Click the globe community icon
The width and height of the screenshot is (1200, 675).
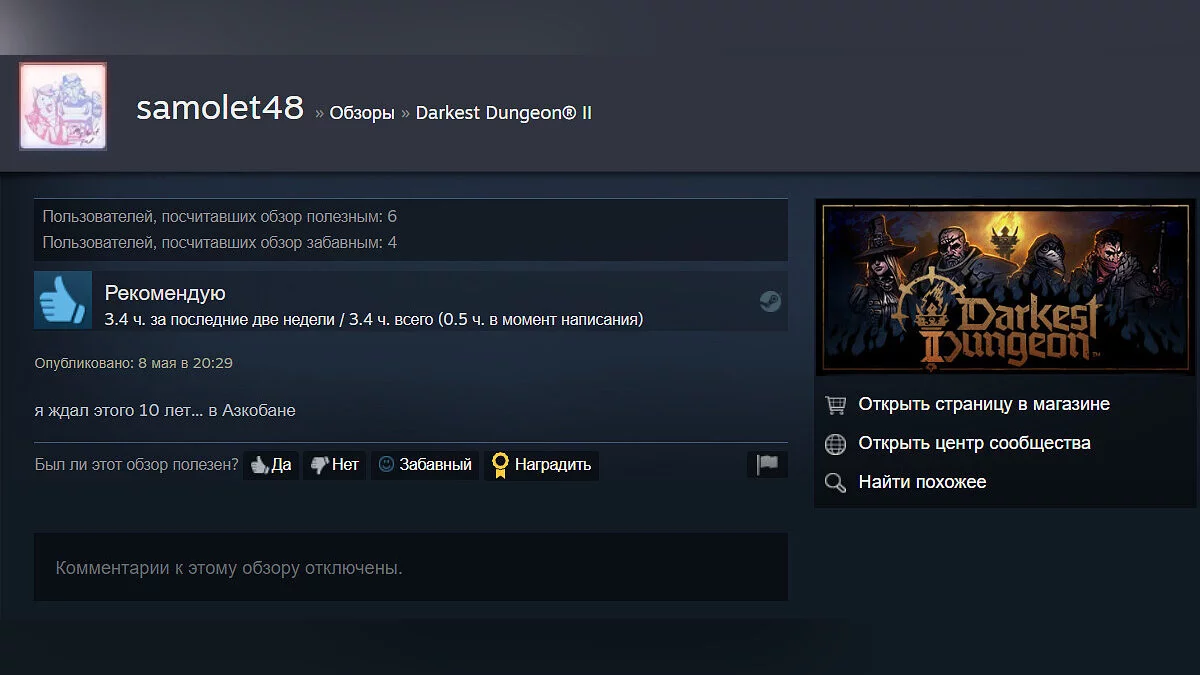[835, 444]
